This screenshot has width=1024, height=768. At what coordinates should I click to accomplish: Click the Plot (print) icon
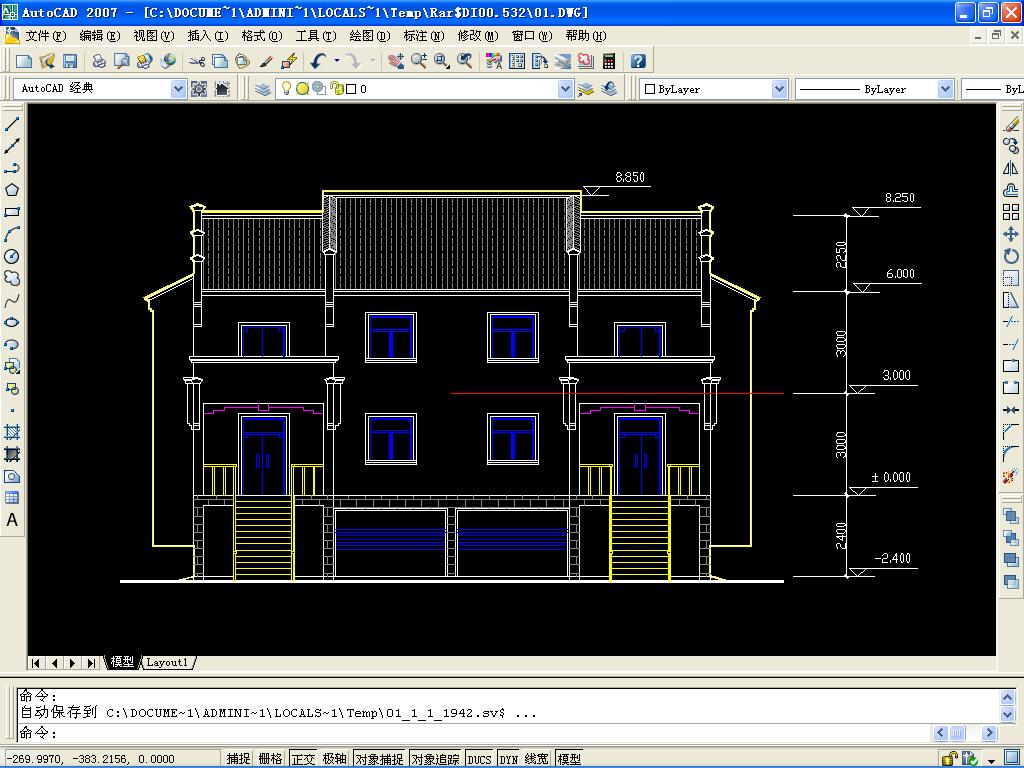click(x=99, y=61)
